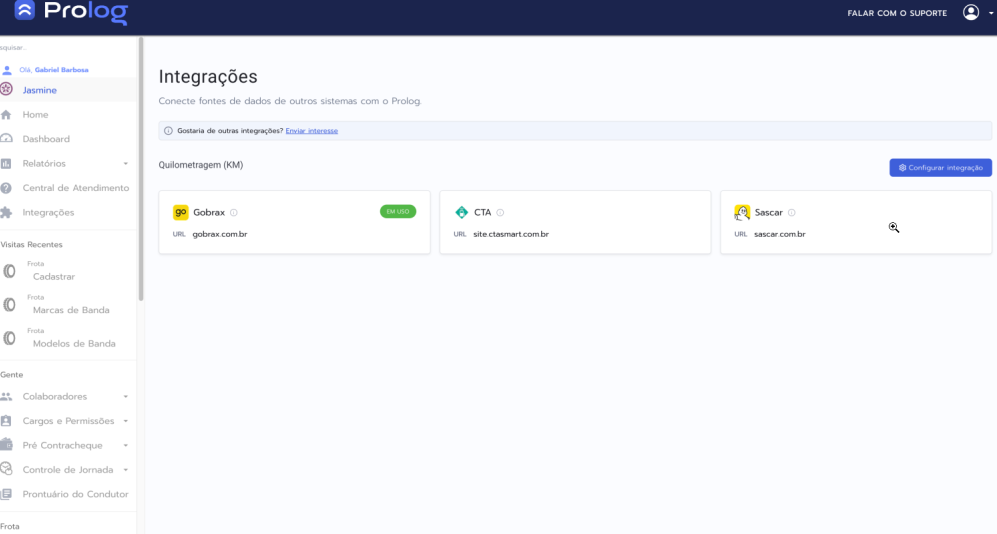
Task: Click Falar com o Suporte
Action: pos(897,14)
